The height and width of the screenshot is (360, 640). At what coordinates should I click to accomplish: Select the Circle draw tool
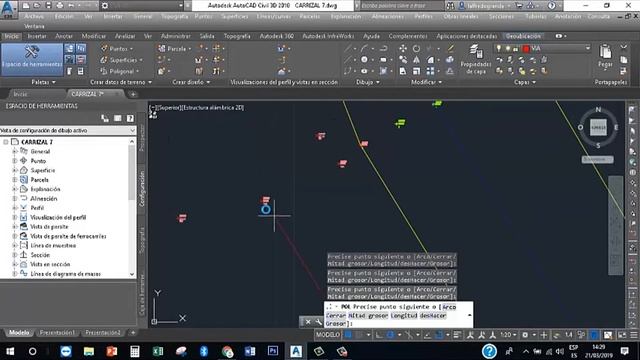tap(364, 60)
